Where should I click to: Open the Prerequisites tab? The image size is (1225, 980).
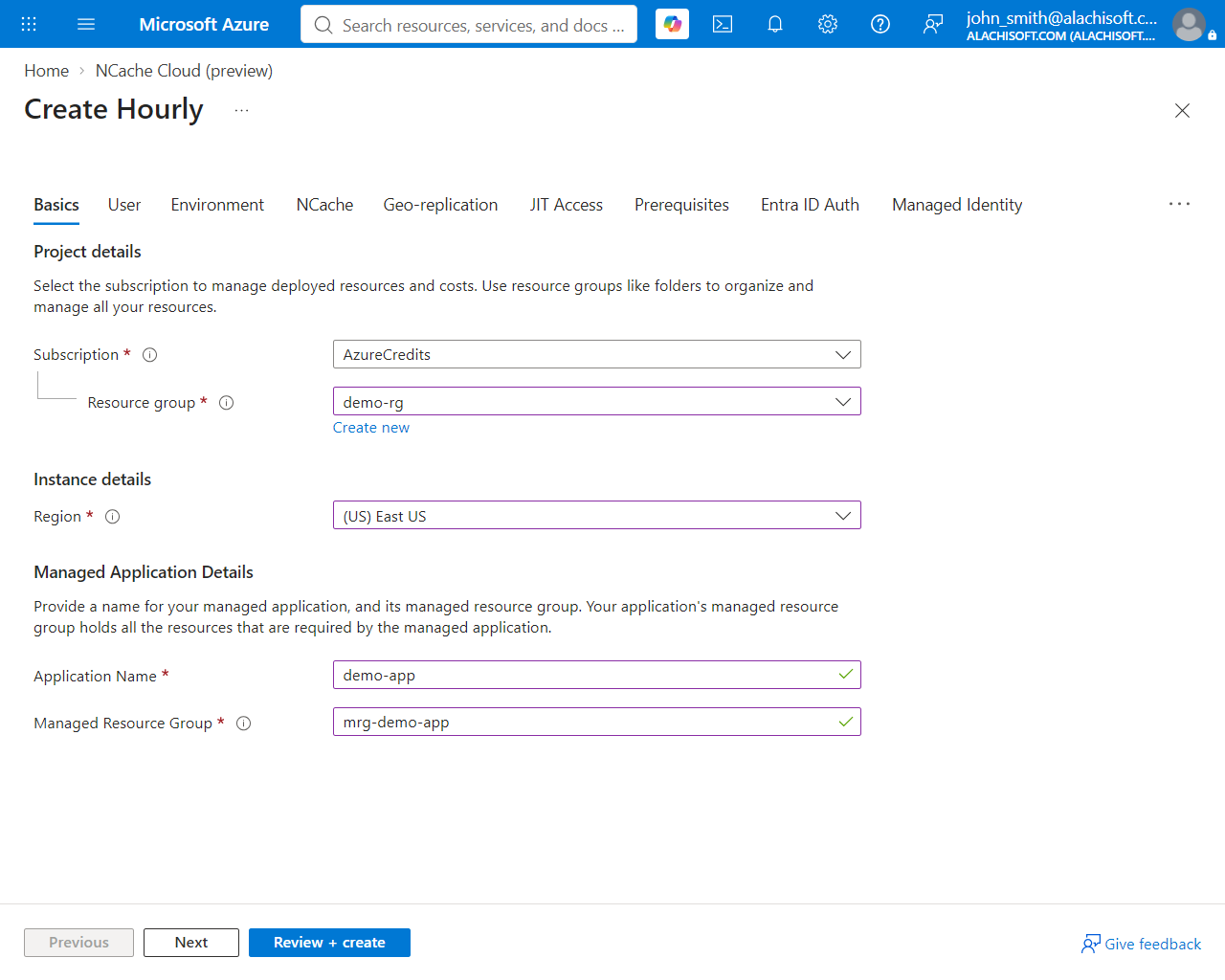(681, 205)
